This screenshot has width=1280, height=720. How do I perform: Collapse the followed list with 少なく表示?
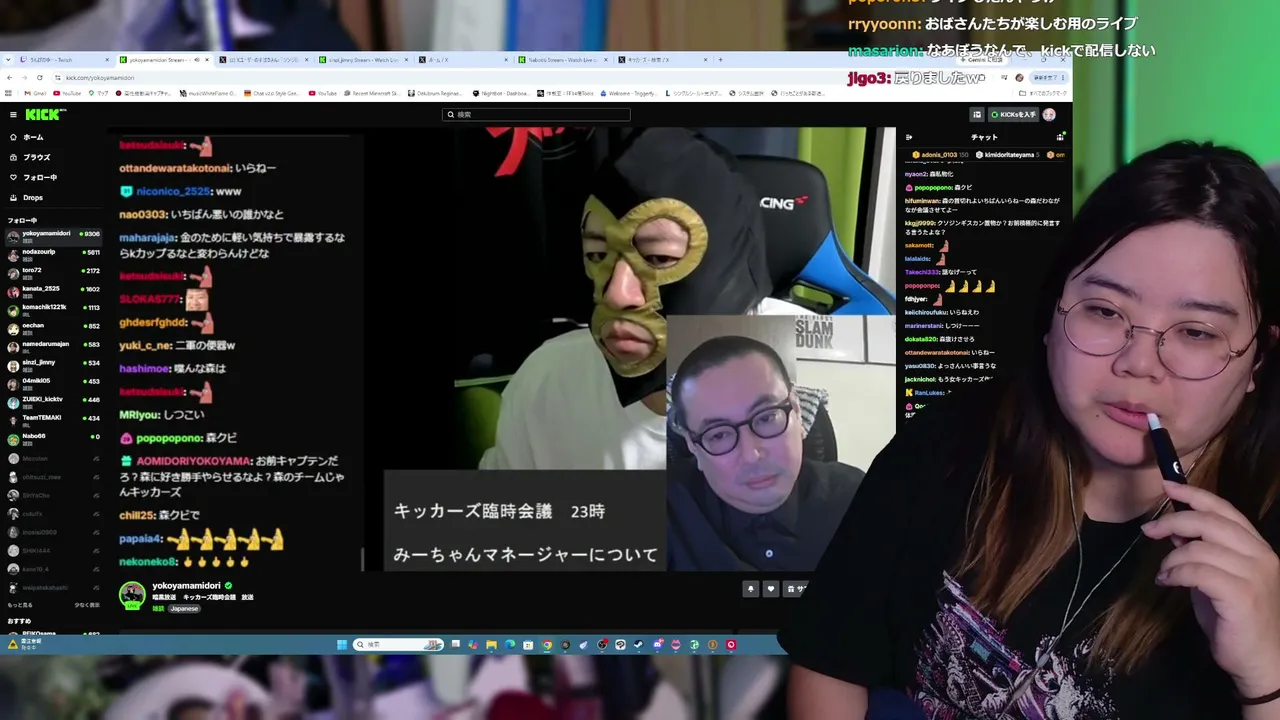[87, 605]
